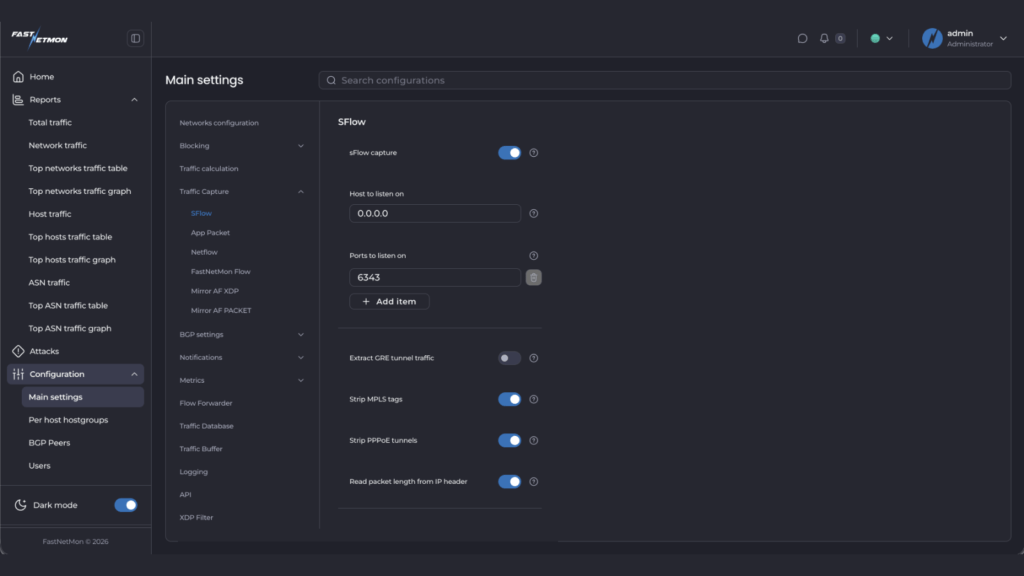Image resolution: width=1024 pixels, height=576 pixels.
Task: Turn off Dark mode switch
Action: [x=126, y=505]
